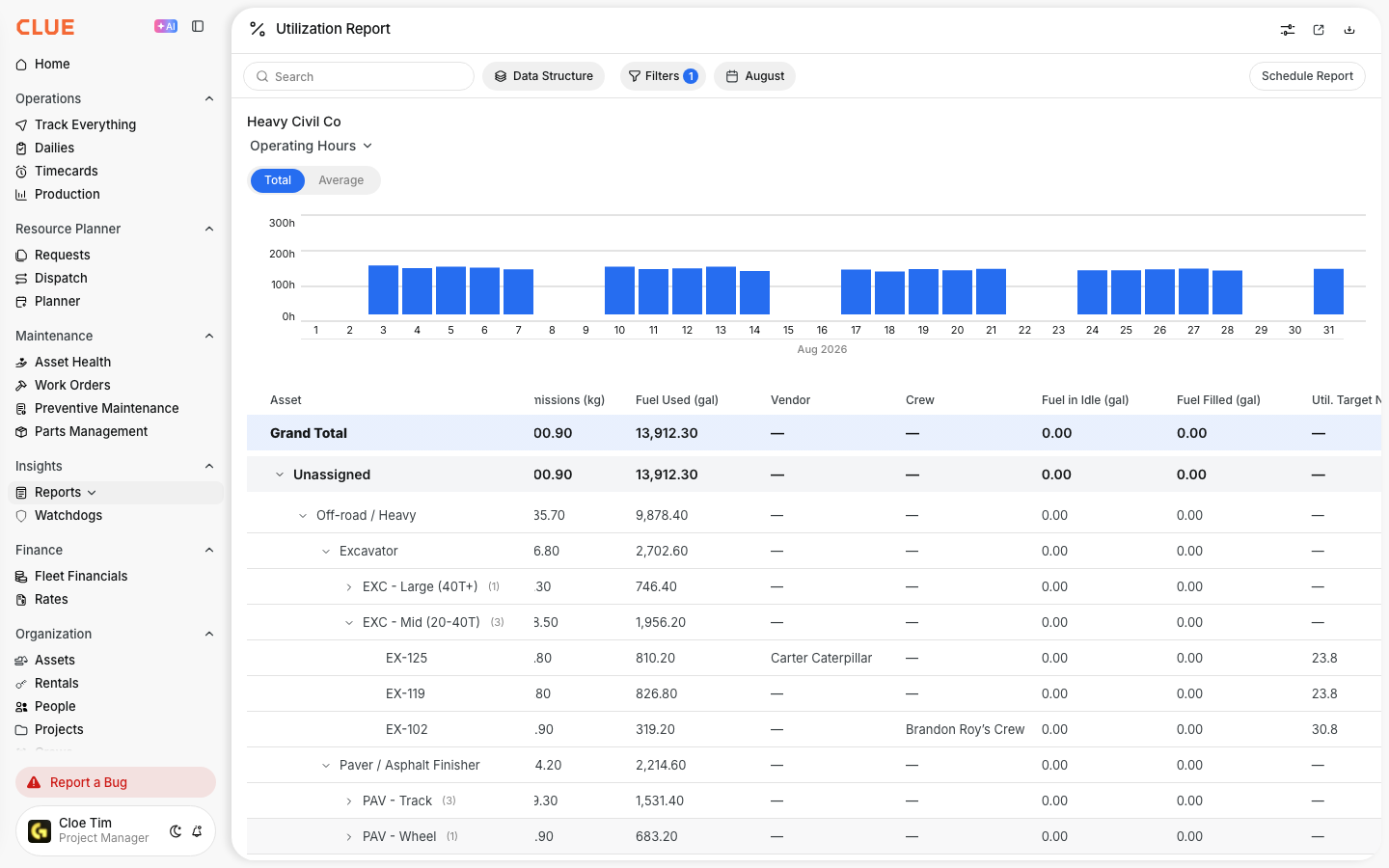This screenshot has height=868, width=1389.
Task: Select the Aug 3 chart bar
Action: (383, 289)
